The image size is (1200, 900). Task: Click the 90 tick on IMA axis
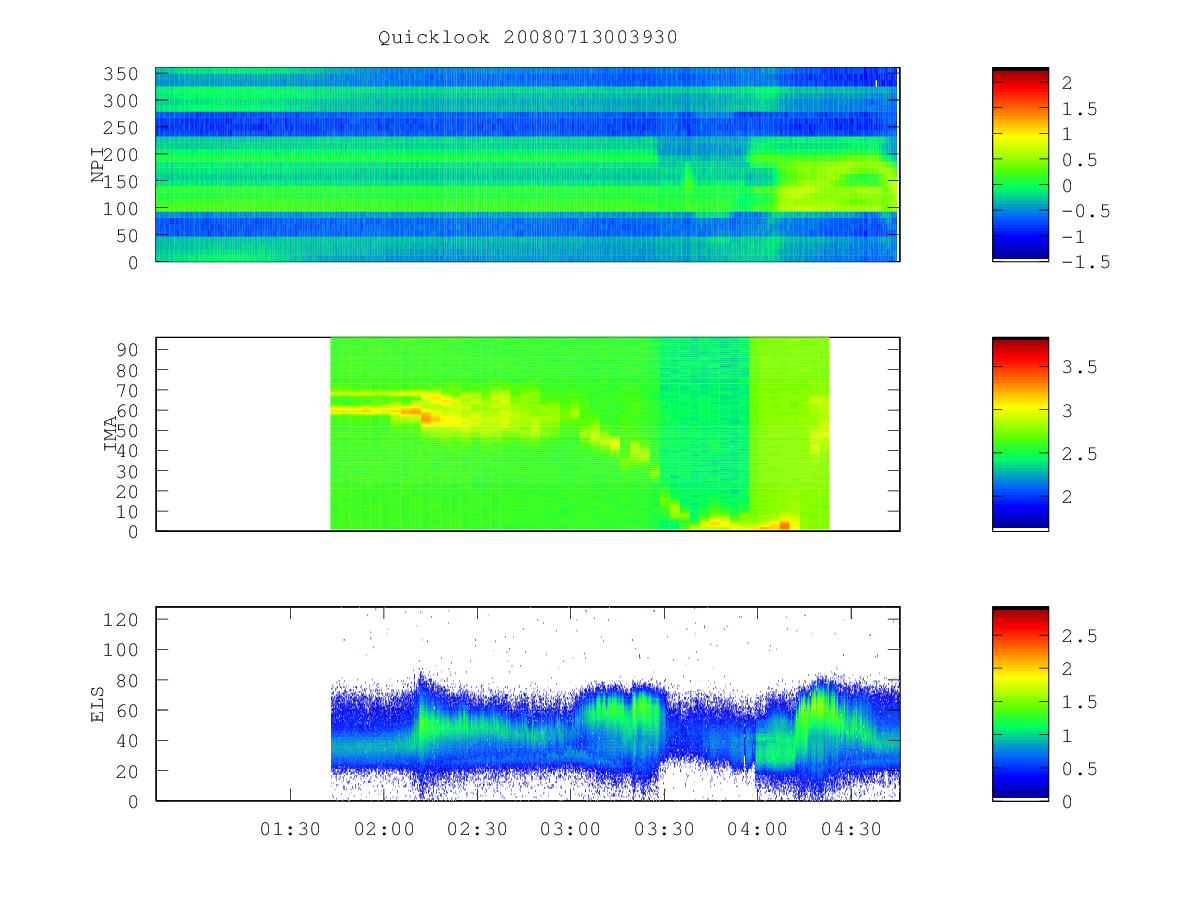pos(128,349)
